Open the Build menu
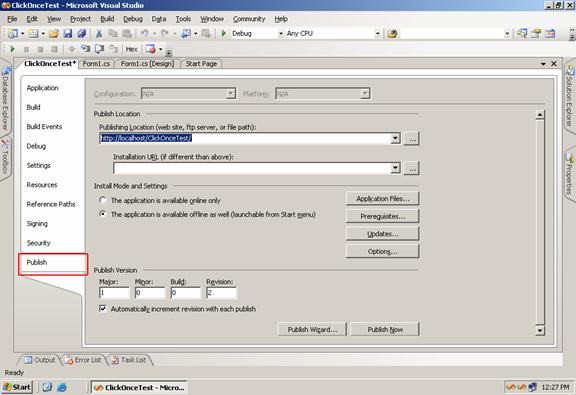The width and height of the screenshot is (576, 395). coord(107,19)
